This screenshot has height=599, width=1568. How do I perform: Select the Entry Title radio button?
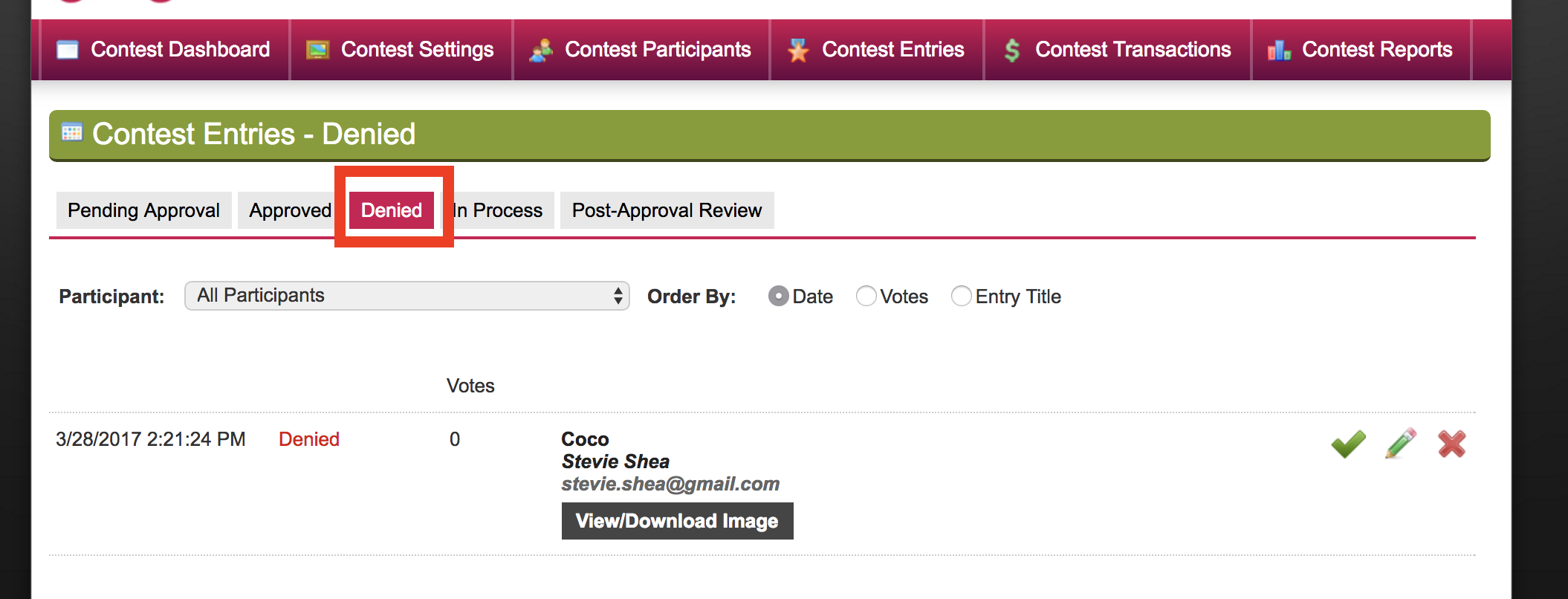click(x=961, y=297)
